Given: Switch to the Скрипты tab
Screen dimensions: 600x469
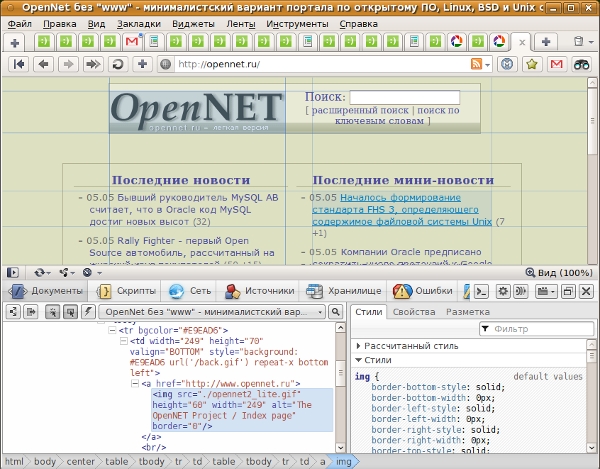Looking at the screenshot, I should pos(127,291).
